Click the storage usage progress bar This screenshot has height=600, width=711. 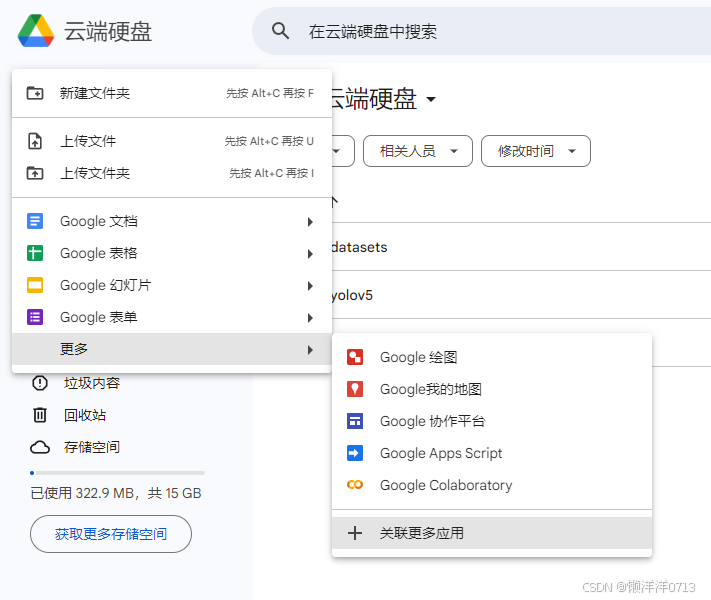tap(117, 473)
